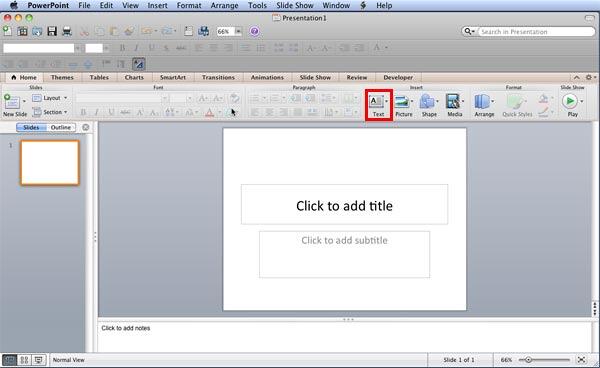Select the Slides pane toggle

coord(31,127)
